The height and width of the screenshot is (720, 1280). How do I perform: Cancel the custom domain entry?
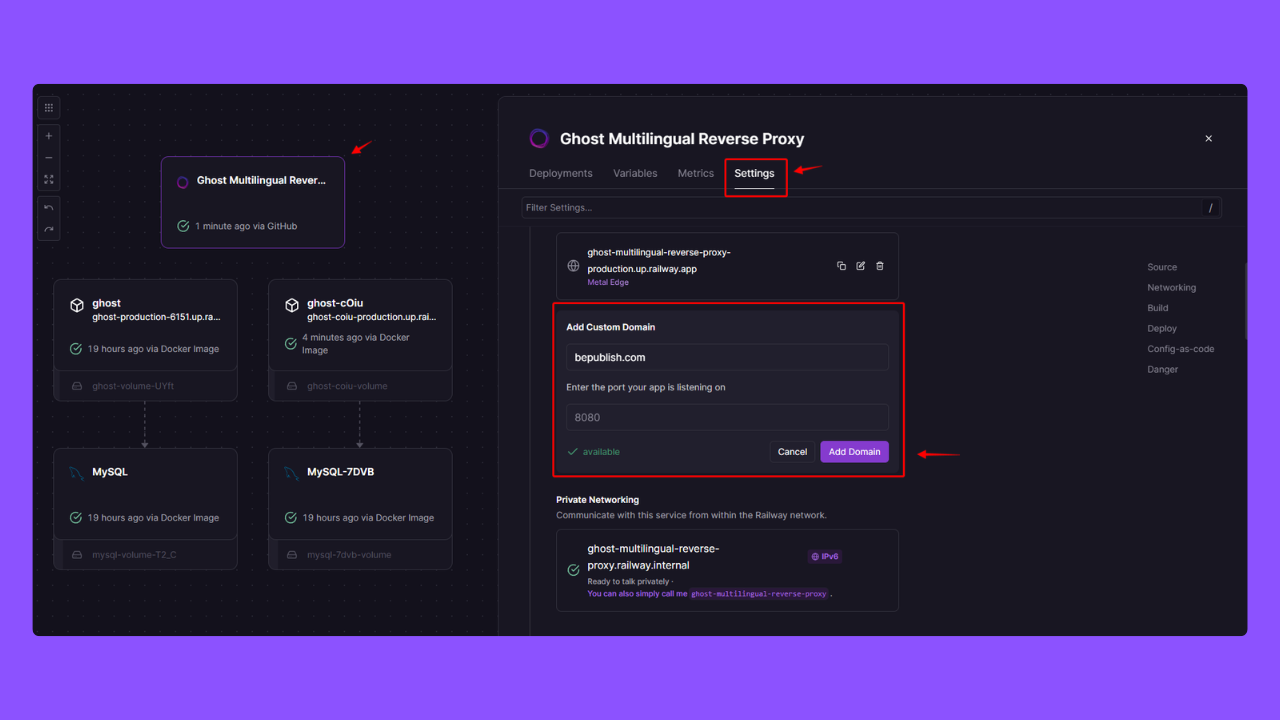(x=792, y=451)
